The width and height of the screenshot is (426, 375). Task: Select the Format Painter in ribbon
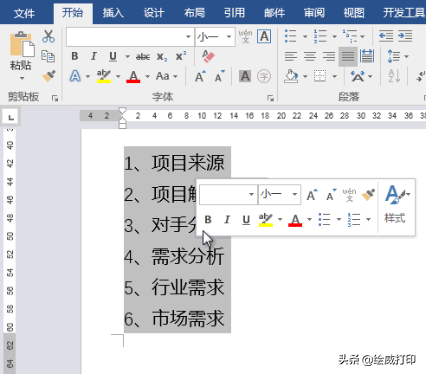49,76
